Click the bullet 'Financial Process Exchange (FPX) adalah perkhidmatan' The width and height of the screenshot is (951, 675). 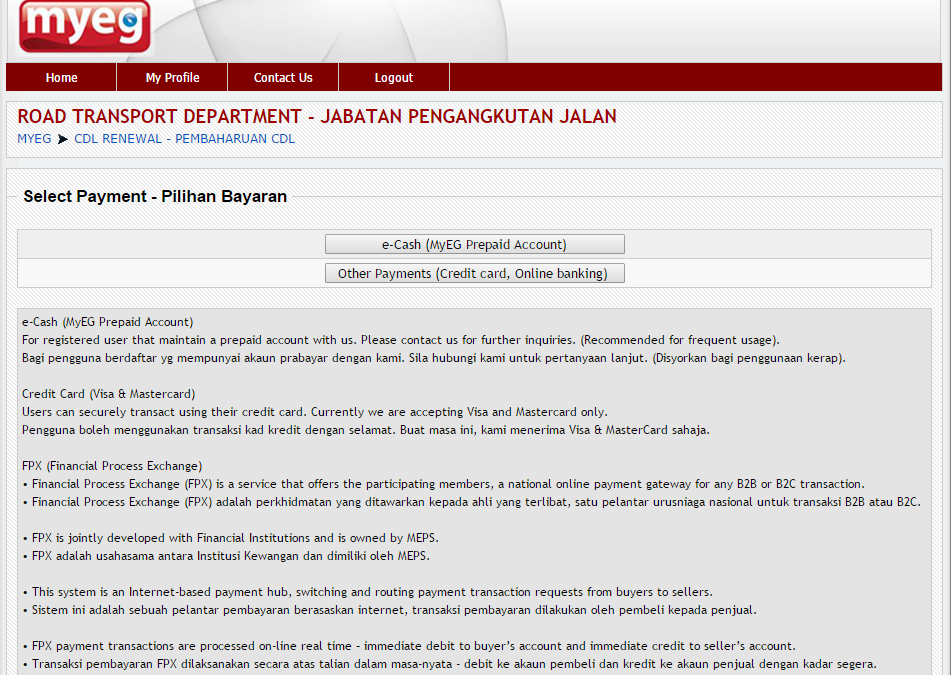coord(471,502)
